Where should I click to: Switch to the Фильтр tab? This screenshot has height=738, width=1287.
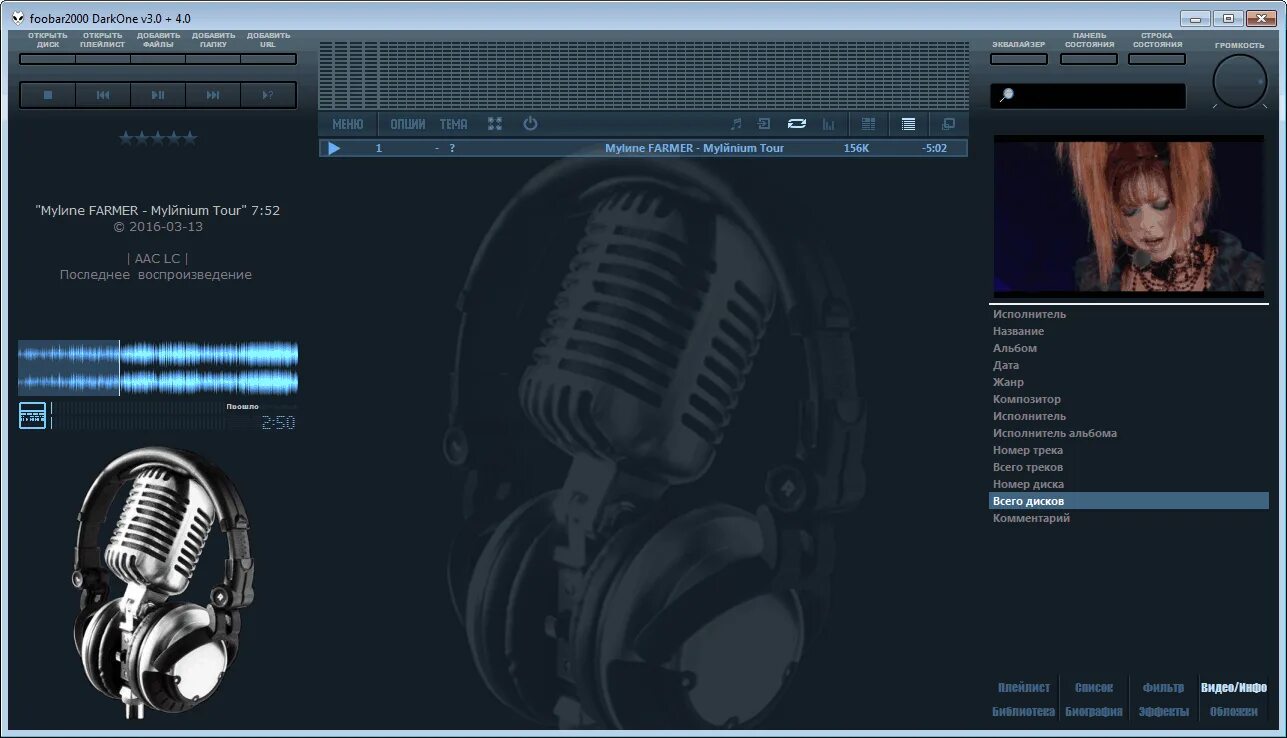coord(1164,688)
